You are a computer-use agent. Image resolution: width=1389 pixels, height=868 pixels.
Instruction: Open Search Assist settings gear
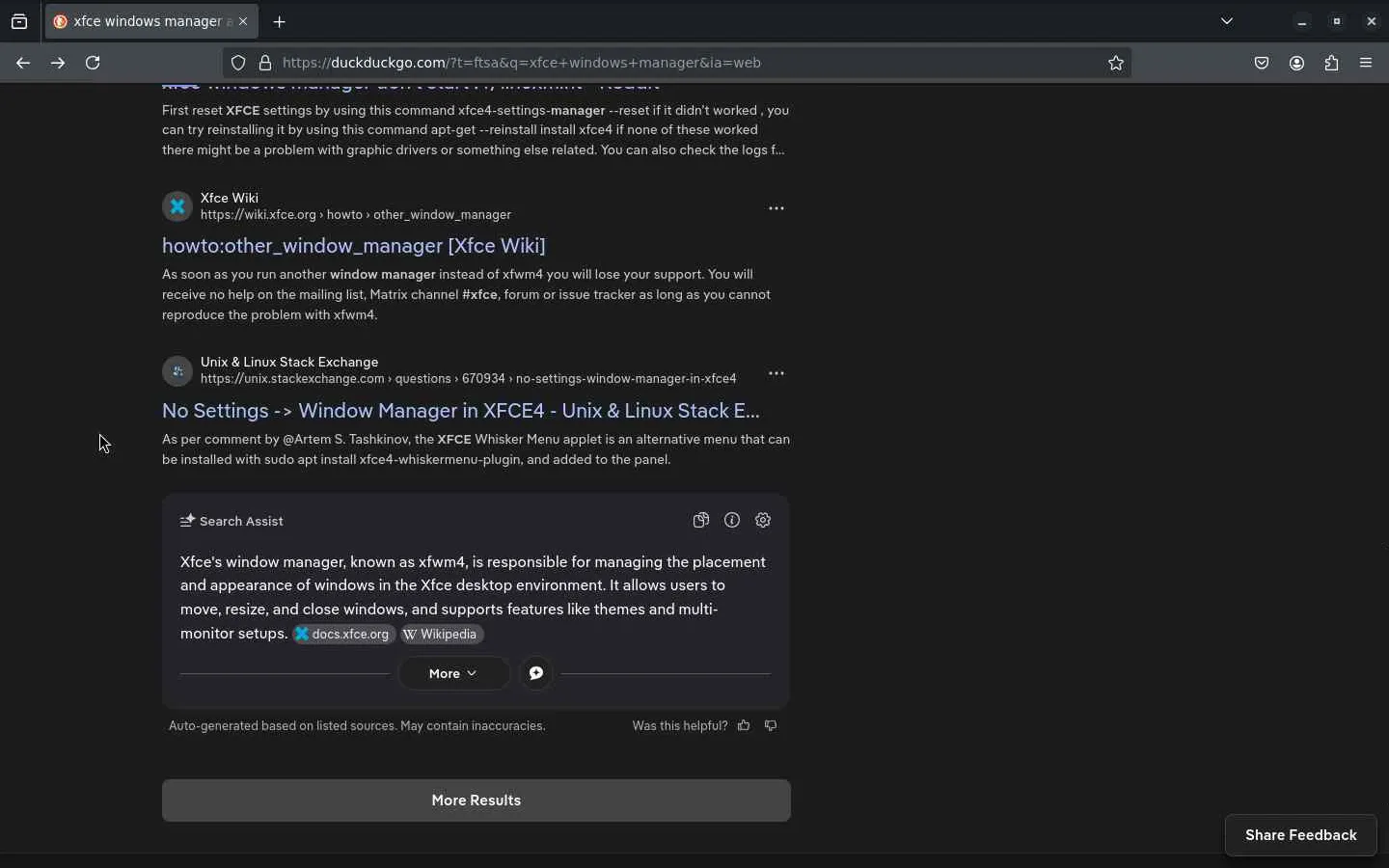coord(763,521)
